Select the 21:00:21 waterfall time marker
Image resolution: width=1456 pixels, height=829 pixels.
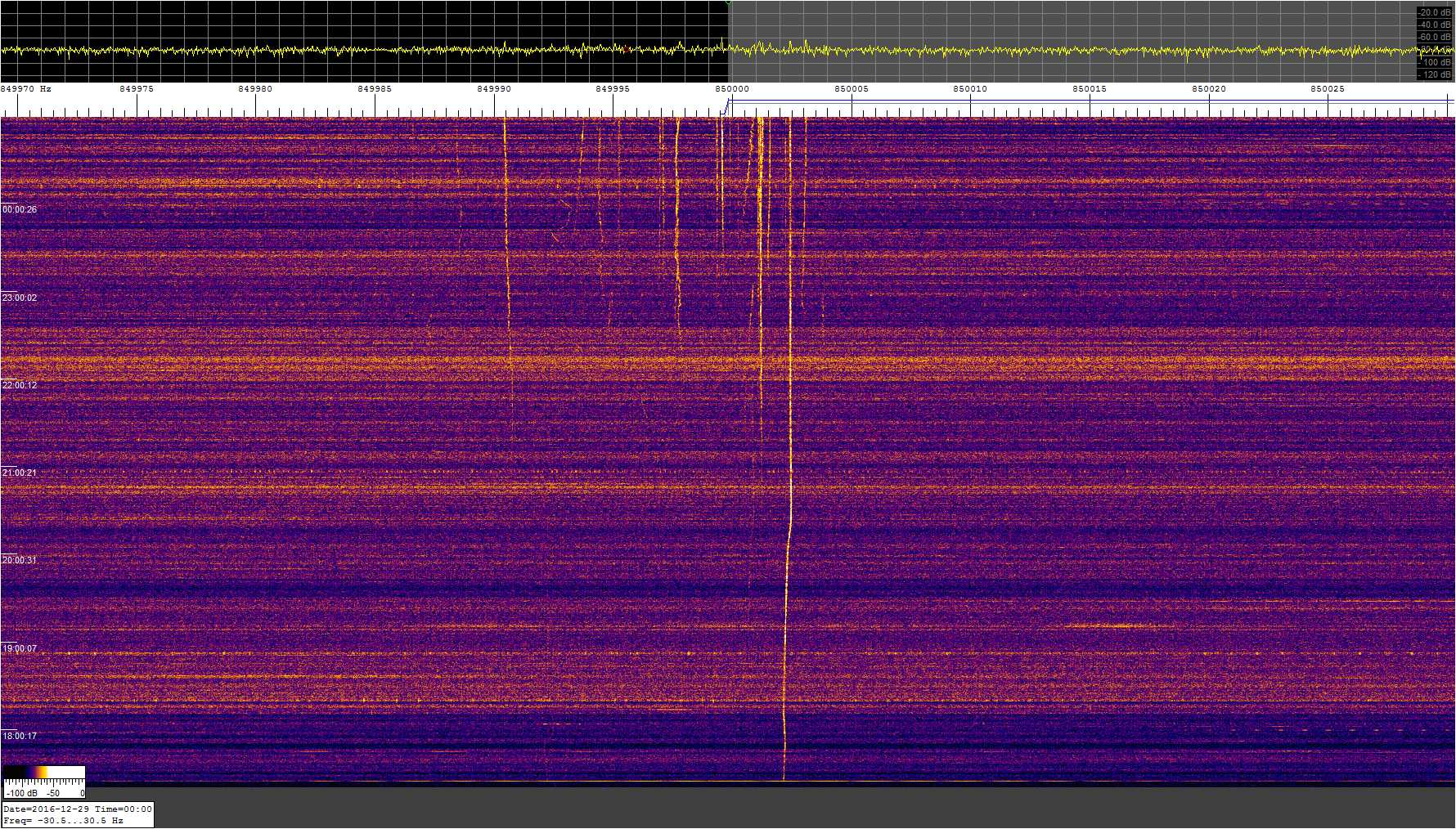(x=20, y=473)
